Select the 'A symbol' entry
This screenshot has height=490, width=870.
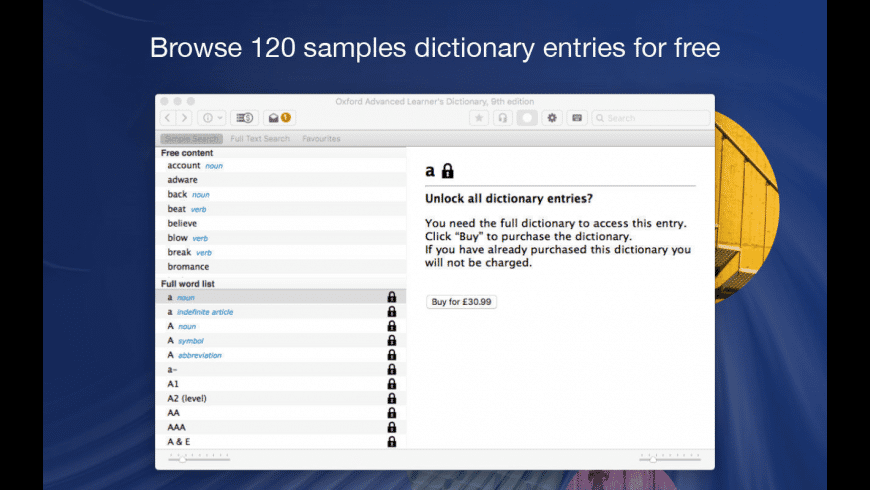point(281,341)
